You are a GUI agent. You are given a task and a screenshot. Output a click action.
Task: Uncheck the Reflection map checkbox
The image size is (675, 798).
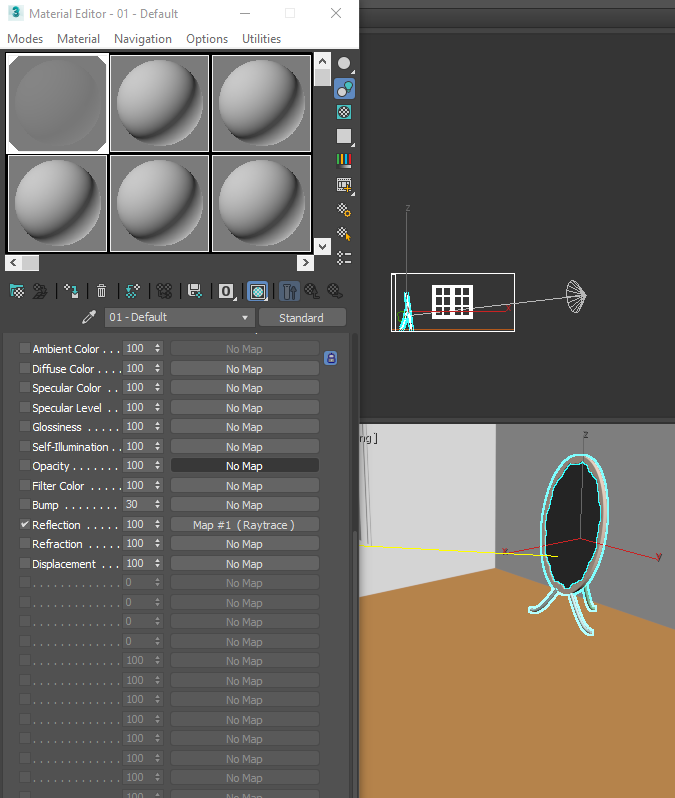point(24,524)
